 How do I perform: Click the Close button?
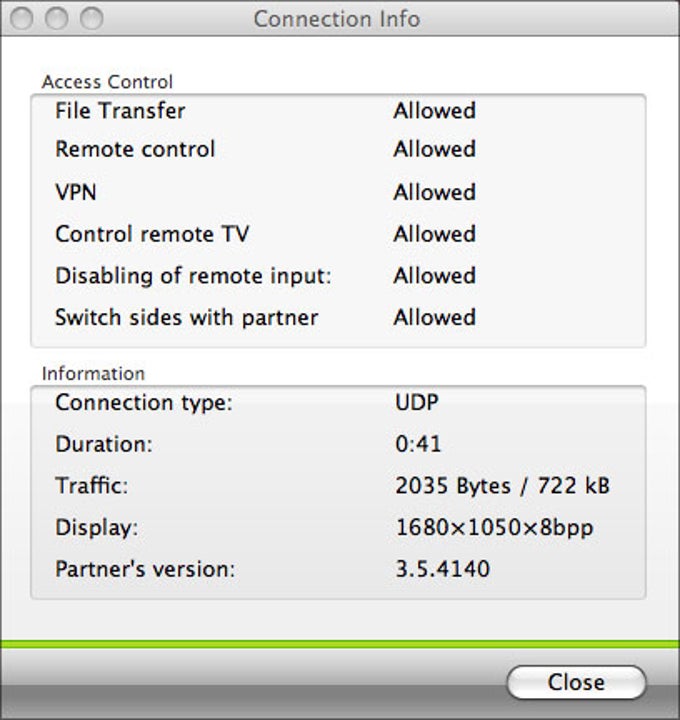[576, 682]
